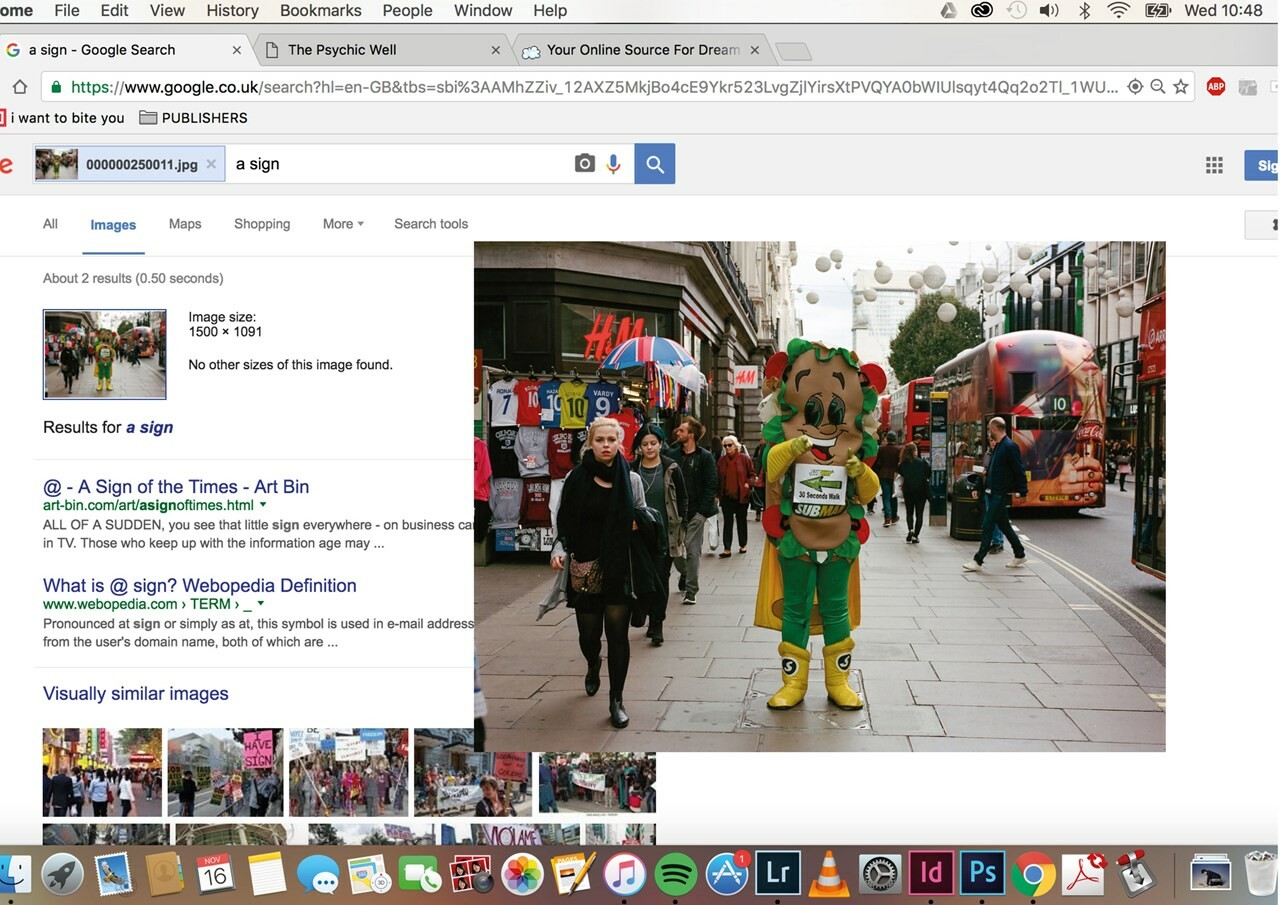Switch to 'The Psychic Well' tab
Screen dimensions: 1280x905
tap(342, 50)
